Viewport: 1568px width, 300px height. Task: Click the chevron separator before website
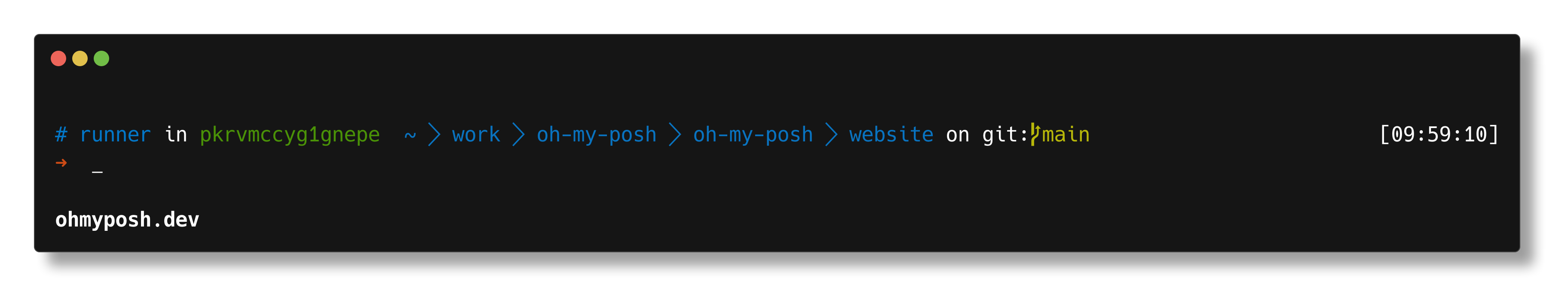click(x=831, y=135)
